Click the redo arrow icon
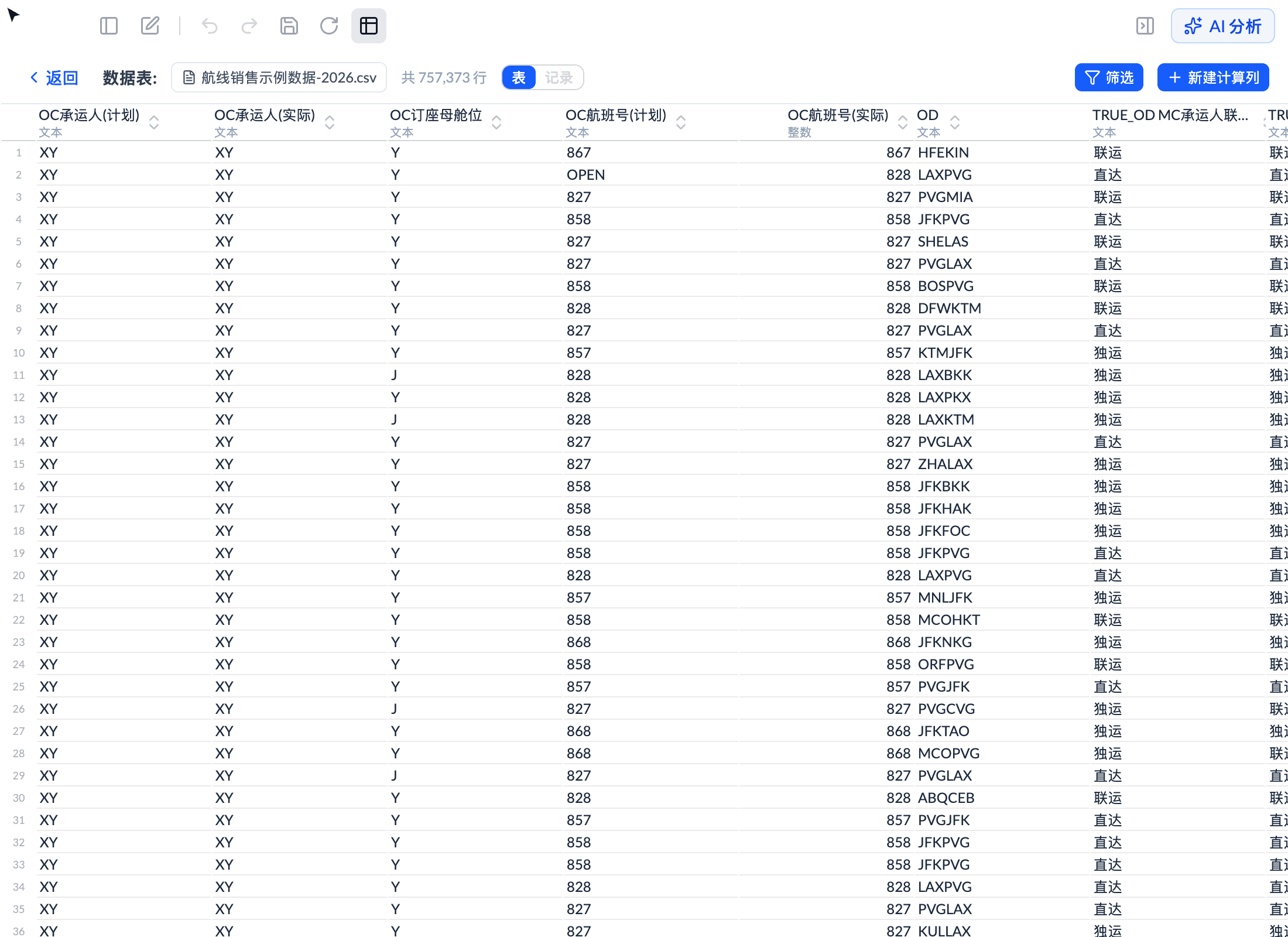1288x937 pixels. (x=249, y=26)
